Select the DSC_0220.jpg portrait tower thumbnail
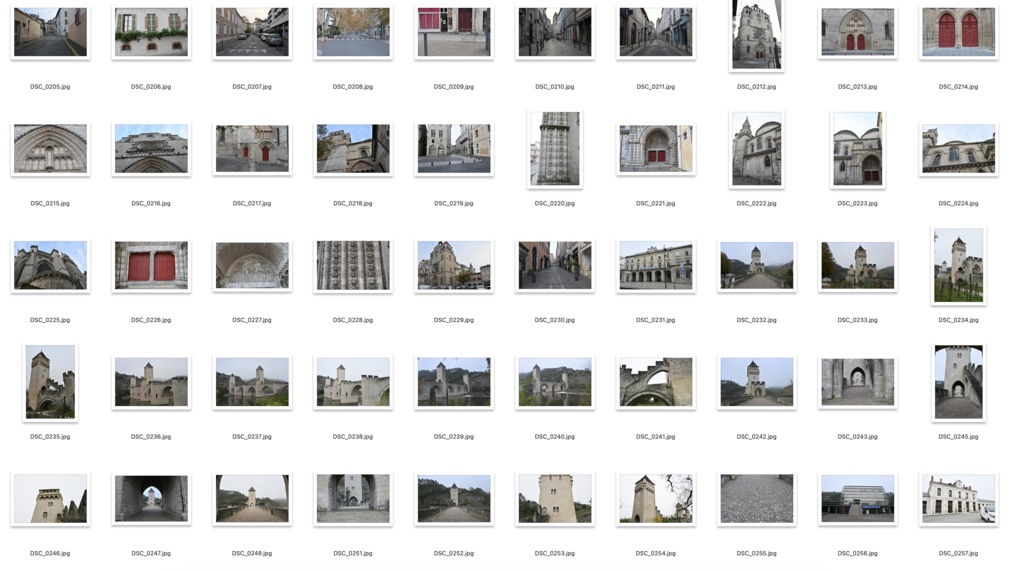1024x571 pixels. (x=554, y=149)
